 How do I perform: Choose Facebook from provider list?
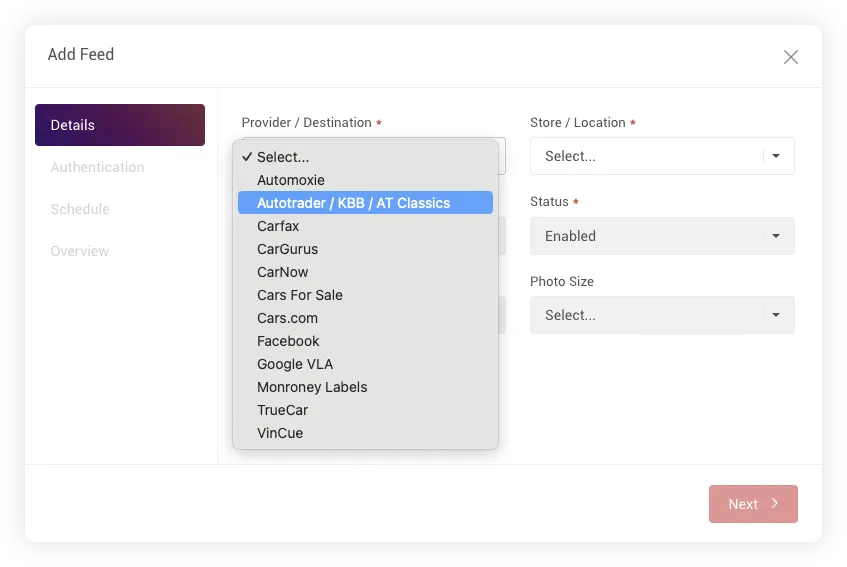[x=365, y=341]
